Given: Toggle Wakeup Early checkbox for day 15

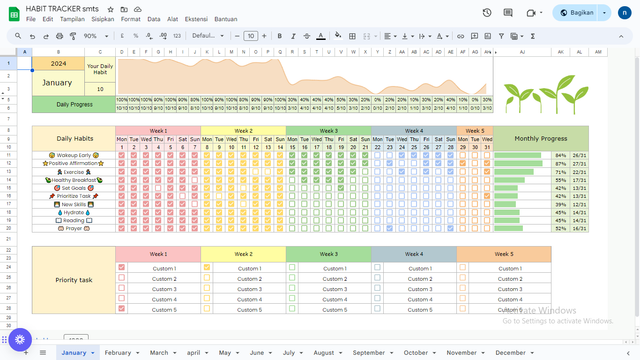Looking at the screenshot, I should (292, 156).
